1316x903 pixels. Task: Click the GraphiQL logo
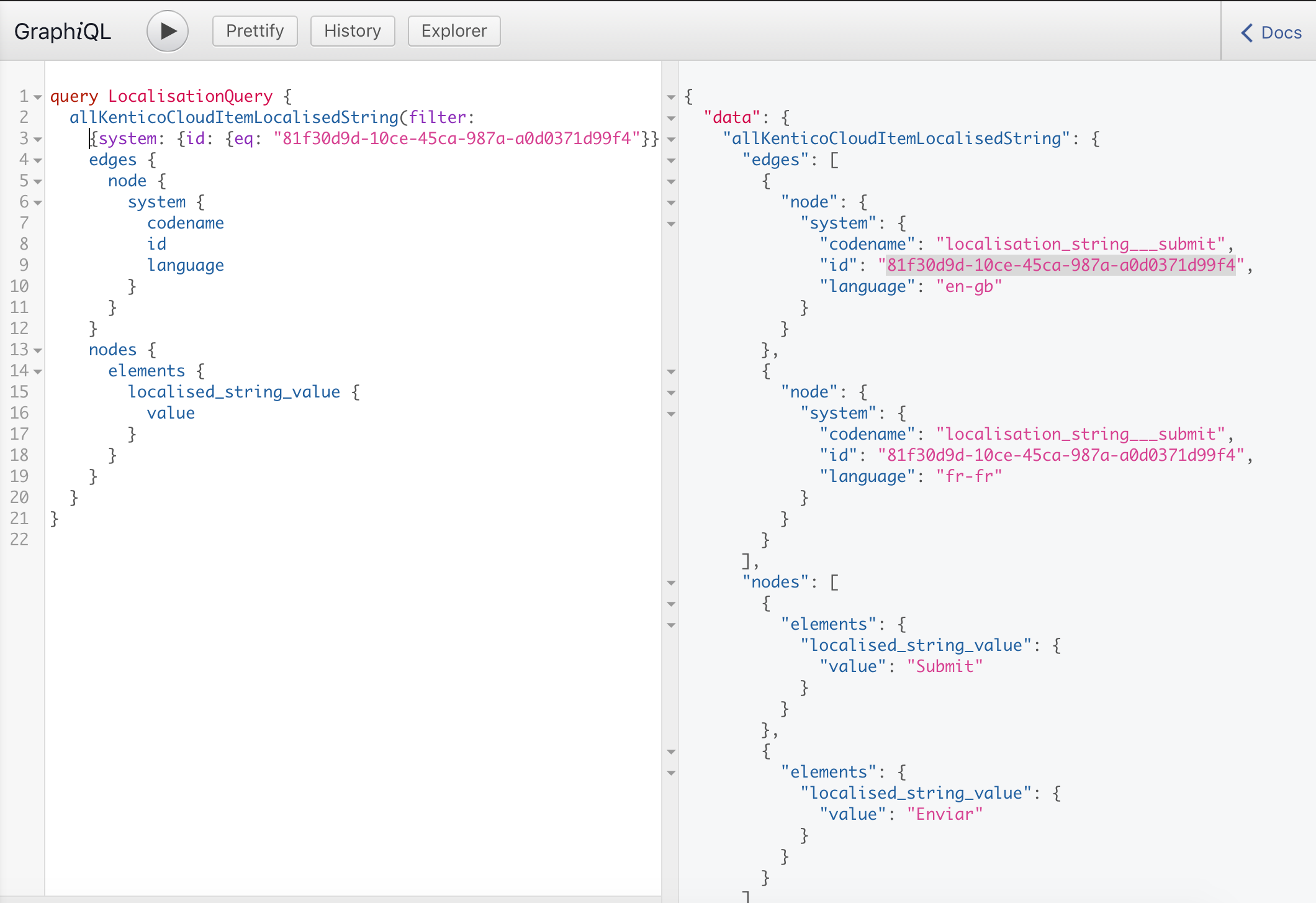point(62,30)
